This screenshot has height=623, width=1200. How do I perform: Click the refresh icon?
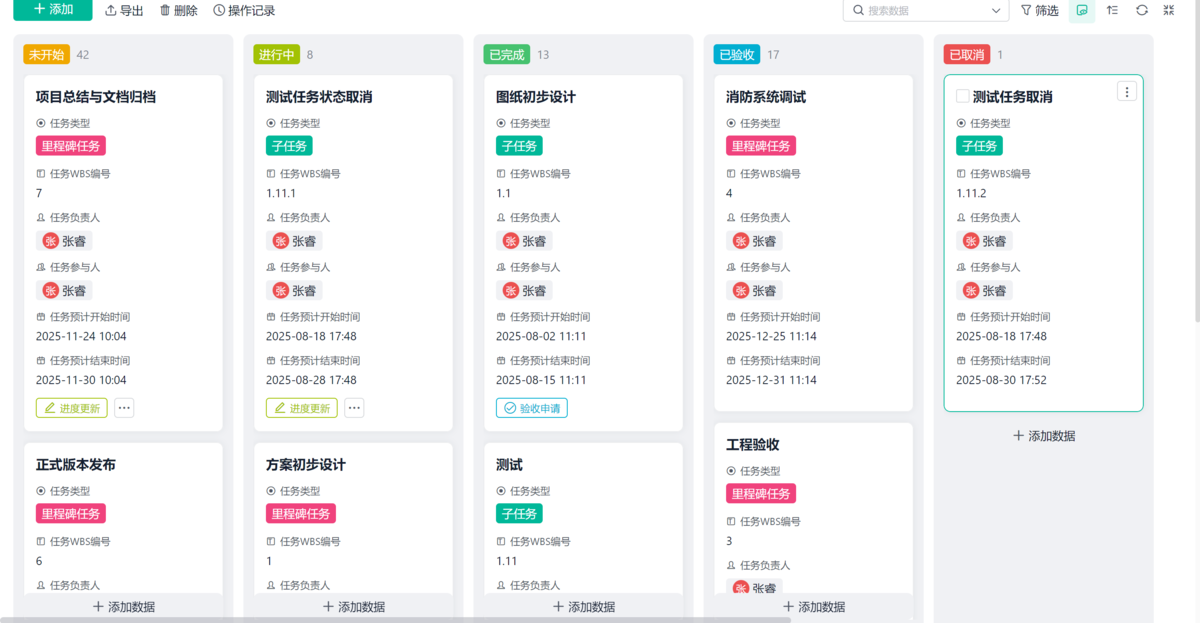tap(1140, 10)
